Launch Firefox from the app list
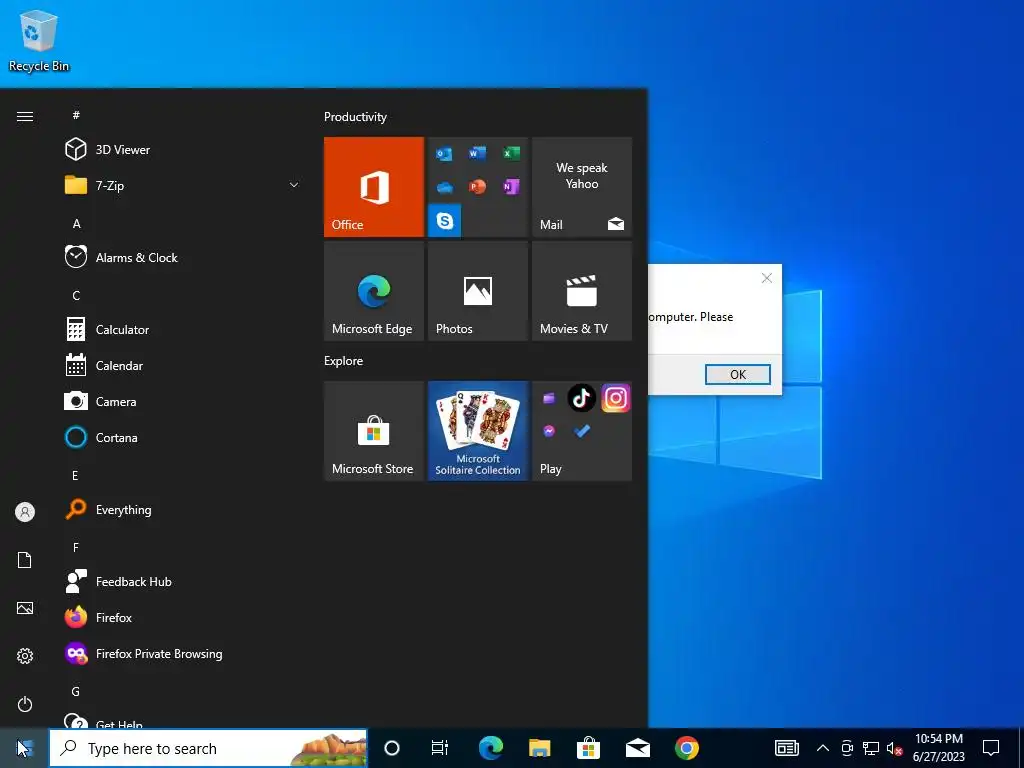 pos(182,617)
